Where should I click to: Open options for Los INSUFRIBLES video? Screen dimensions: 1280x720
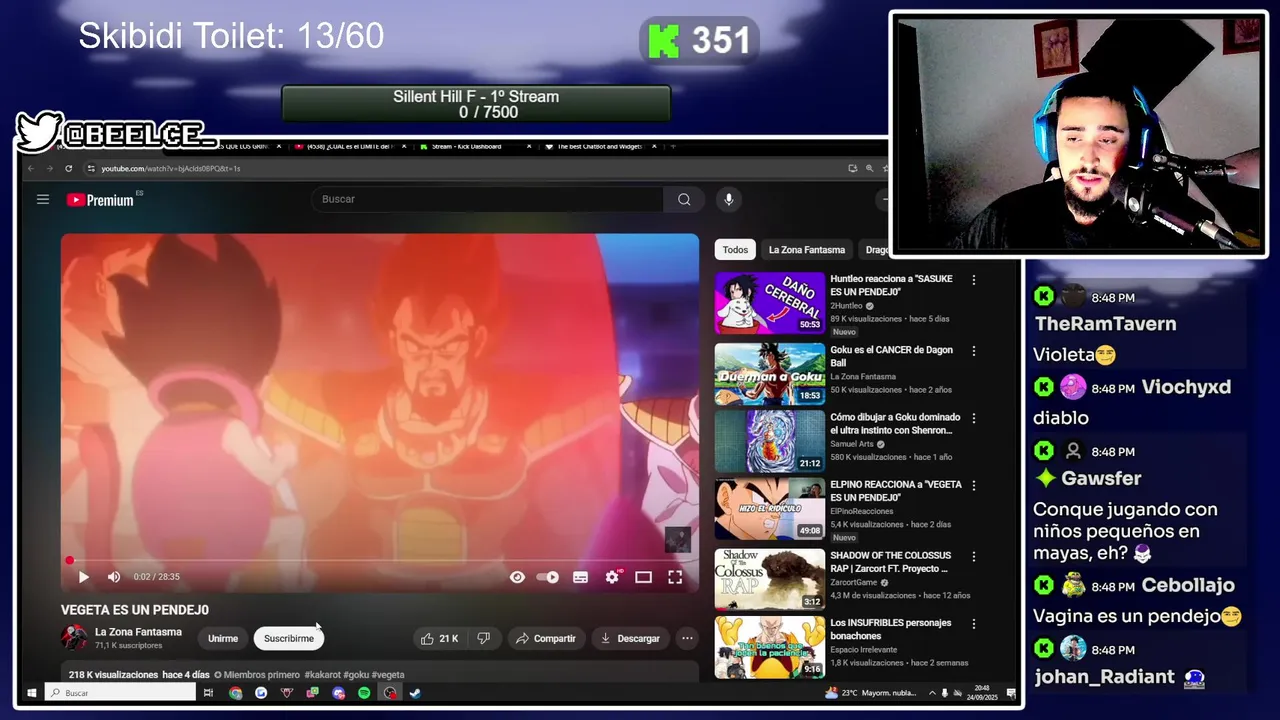point(973,623)
